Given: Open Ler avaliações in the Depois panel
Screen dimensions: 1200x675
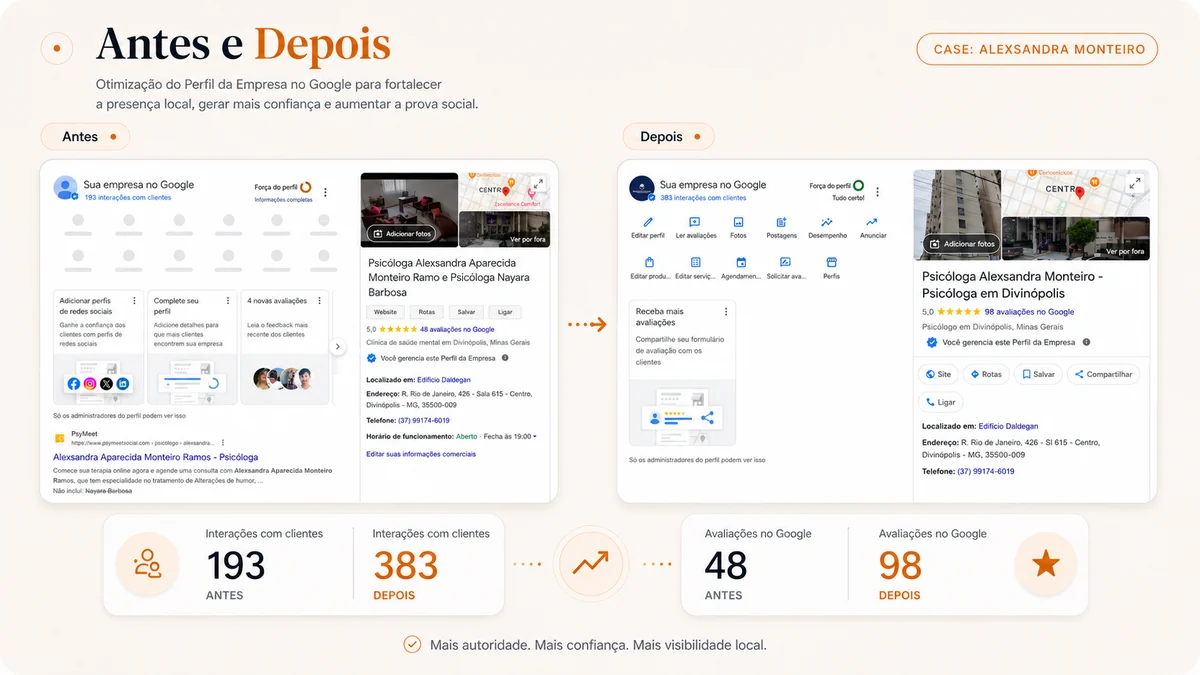Looking at the screenshot, I should pyautogui.click(x=696, y=227).
